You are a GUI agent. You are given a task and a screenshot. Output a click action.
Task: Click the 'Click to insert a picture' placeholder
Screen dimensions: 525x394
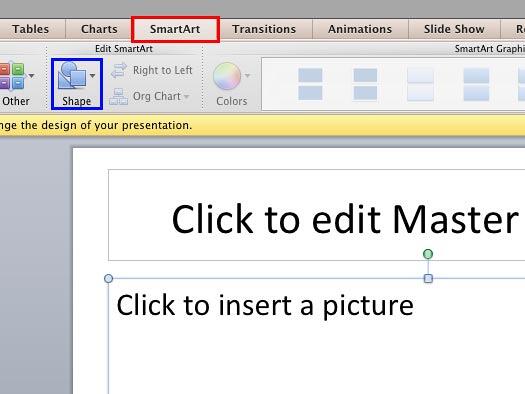coord(265,305)
